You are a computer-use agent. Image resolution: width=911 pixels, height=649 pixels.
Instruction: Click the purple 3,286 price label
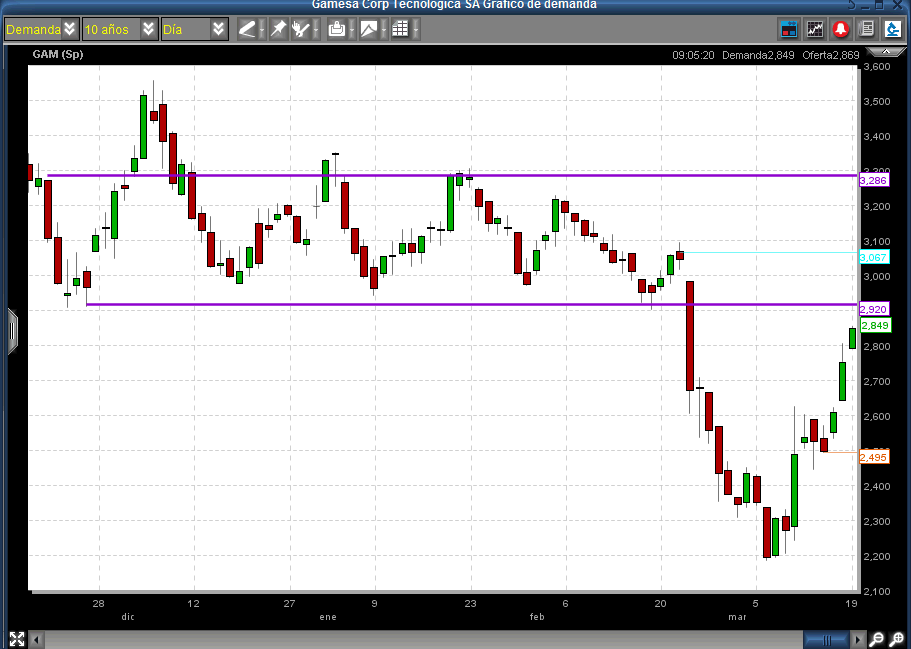click(874, 181)
